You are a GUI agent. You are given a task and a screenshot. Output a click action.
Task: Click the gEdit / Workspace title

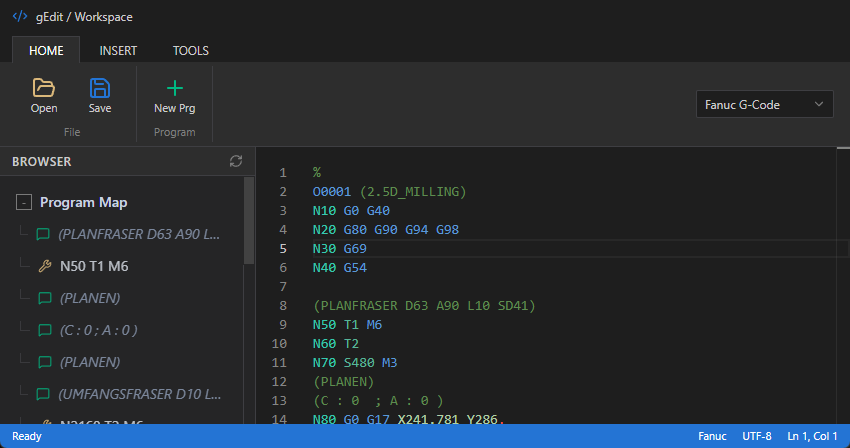[84, 17]
